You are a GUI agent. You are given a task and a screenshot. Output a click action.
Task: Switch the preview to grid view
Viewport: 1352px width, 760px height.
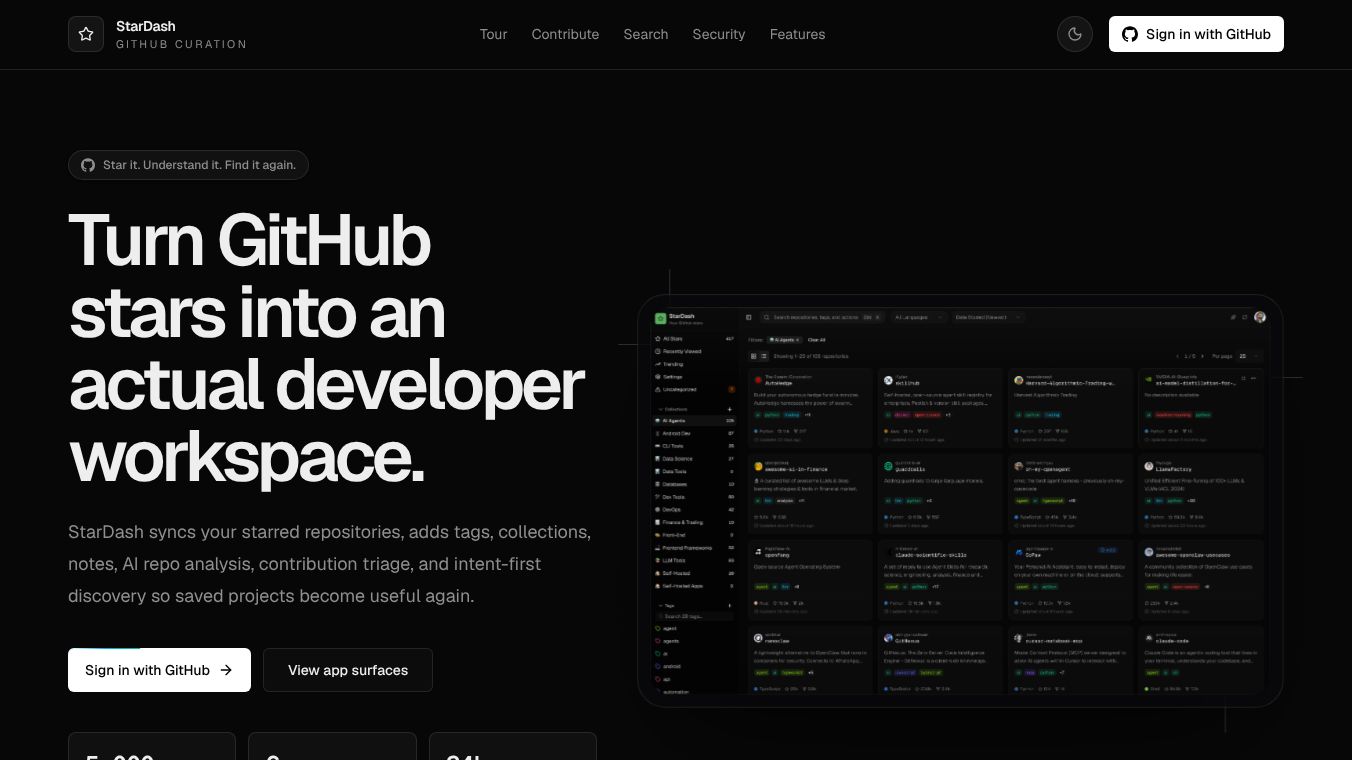(753, 356)
